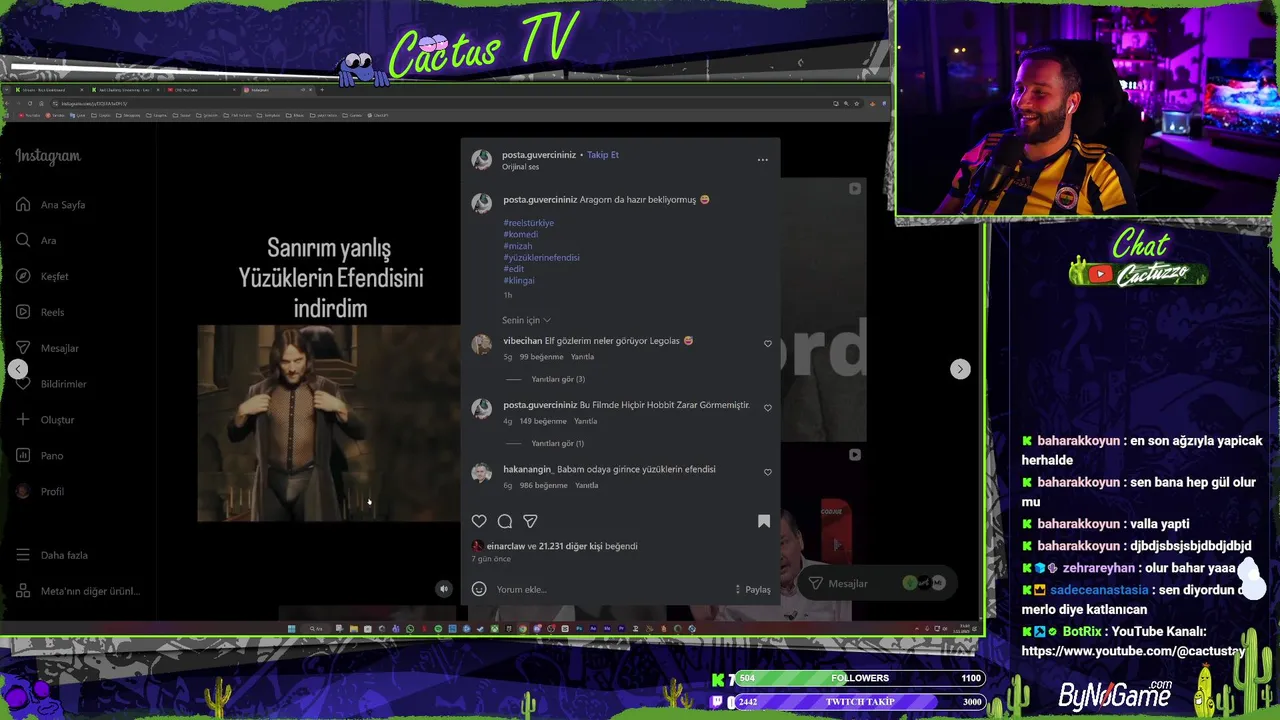Image resolution: width=1280 pixels, height=720 pixels.
Task: Expand the Senin için comment filter
Action: coord(526,320)
